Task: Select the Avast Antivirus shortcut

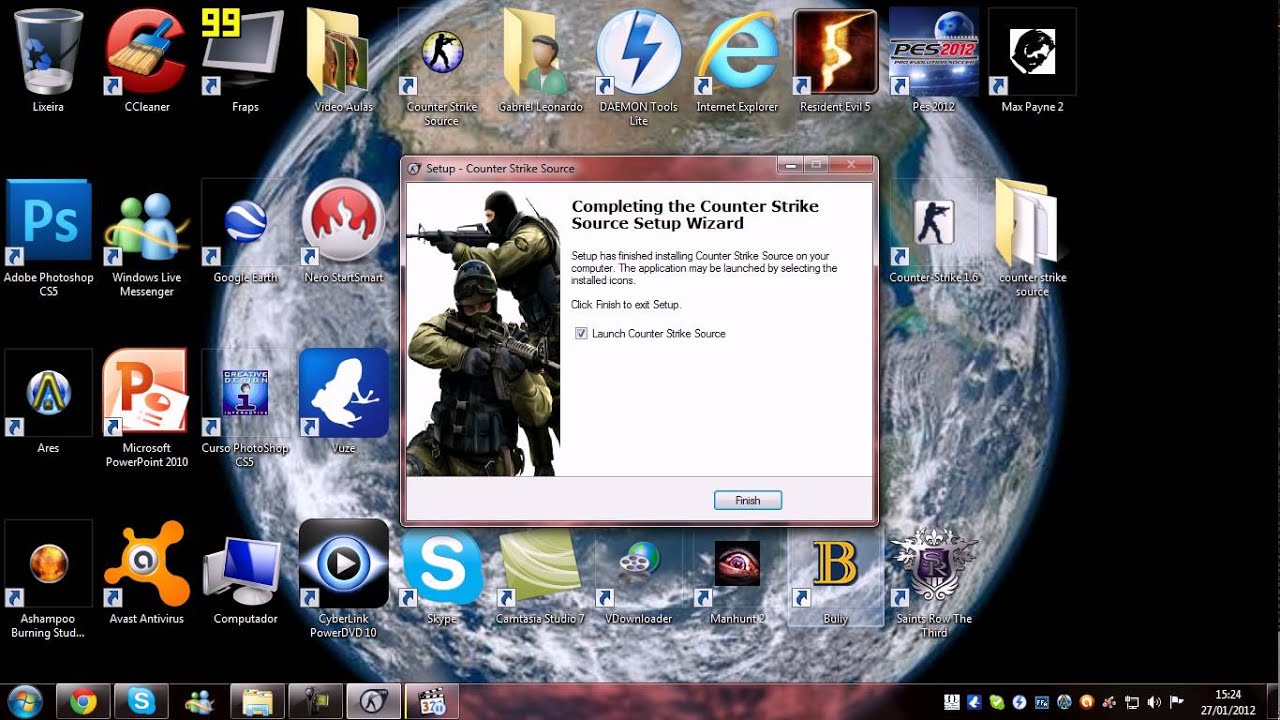Action: pyautogui.click(x=147, y=572)
